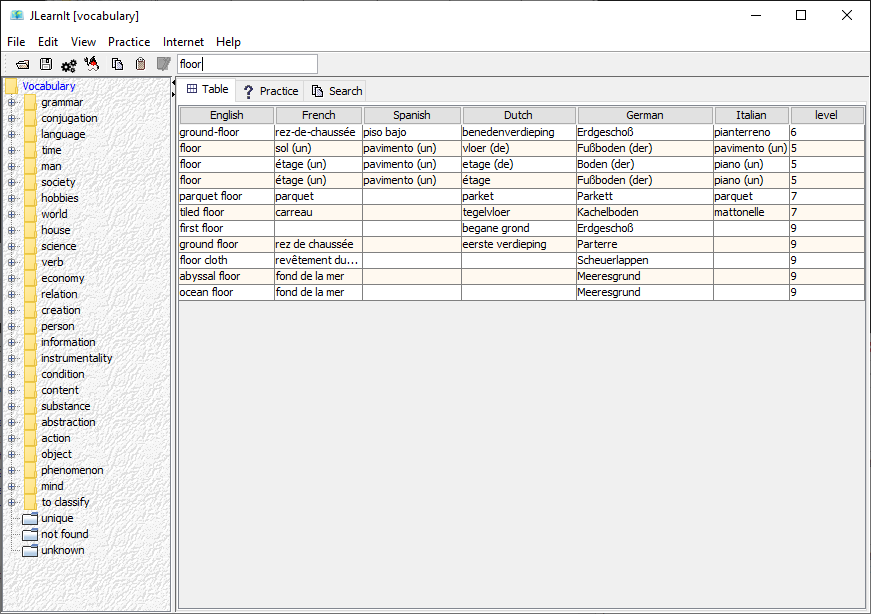Click the search field containing 'floor'
The image size is (871, 614).
(x=248, y=64)
